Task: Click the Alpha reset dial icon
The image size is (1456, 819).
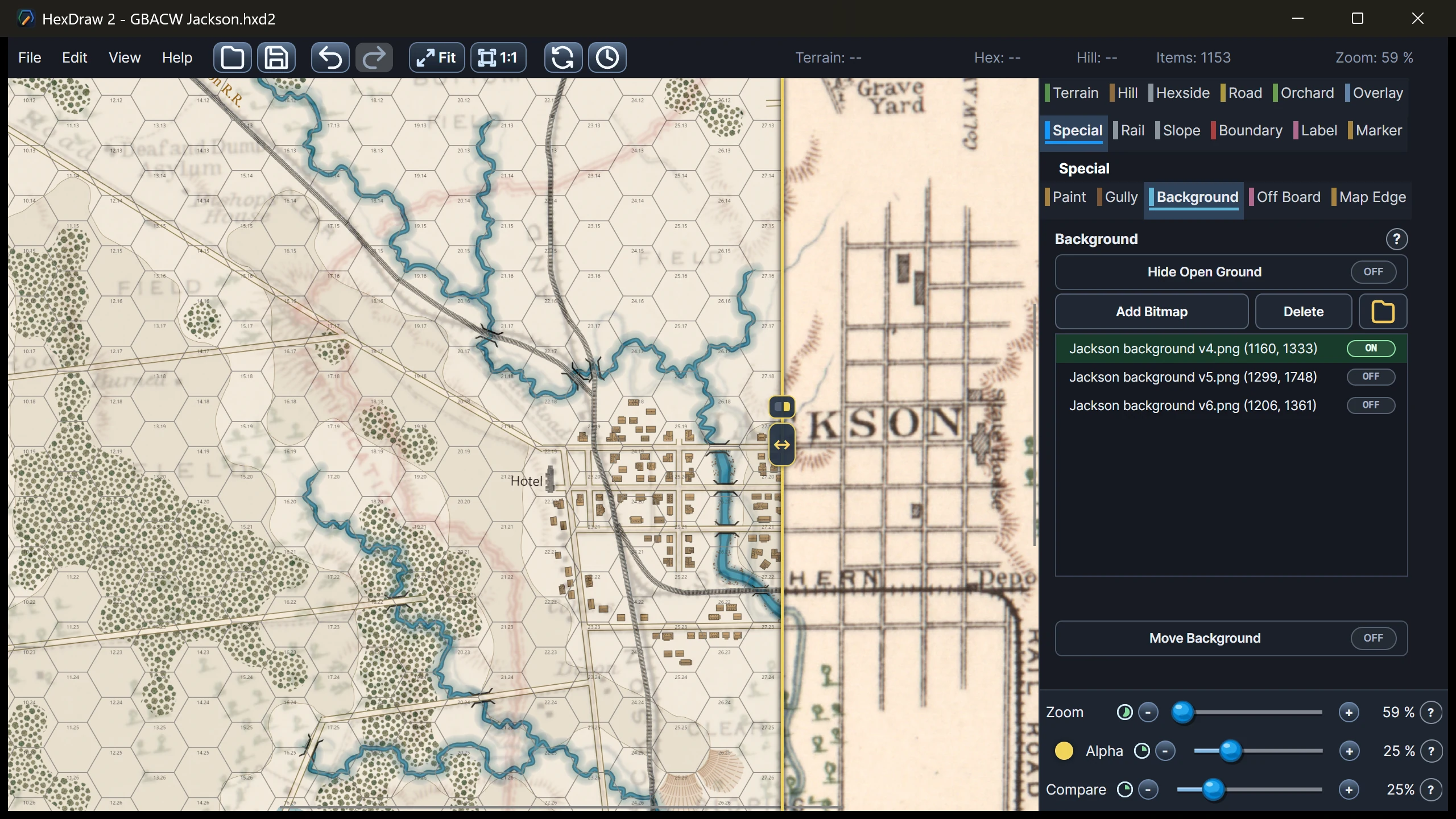Action: tap(1141, 751)
